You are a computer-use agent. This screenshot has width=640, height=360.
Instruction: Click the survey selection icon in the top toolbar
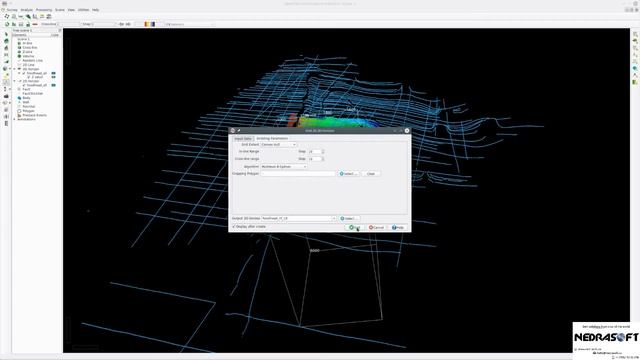point(7,16)
